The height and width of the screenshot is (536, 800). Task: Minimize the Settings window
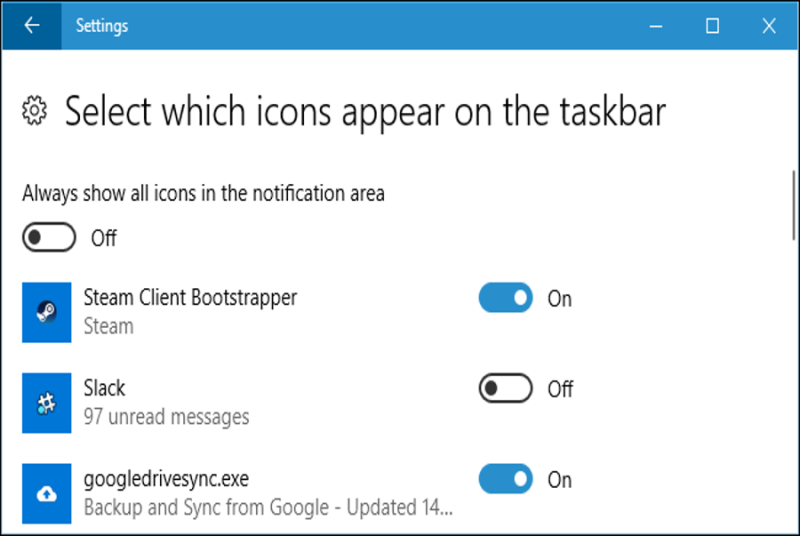(x=656, y=25)
